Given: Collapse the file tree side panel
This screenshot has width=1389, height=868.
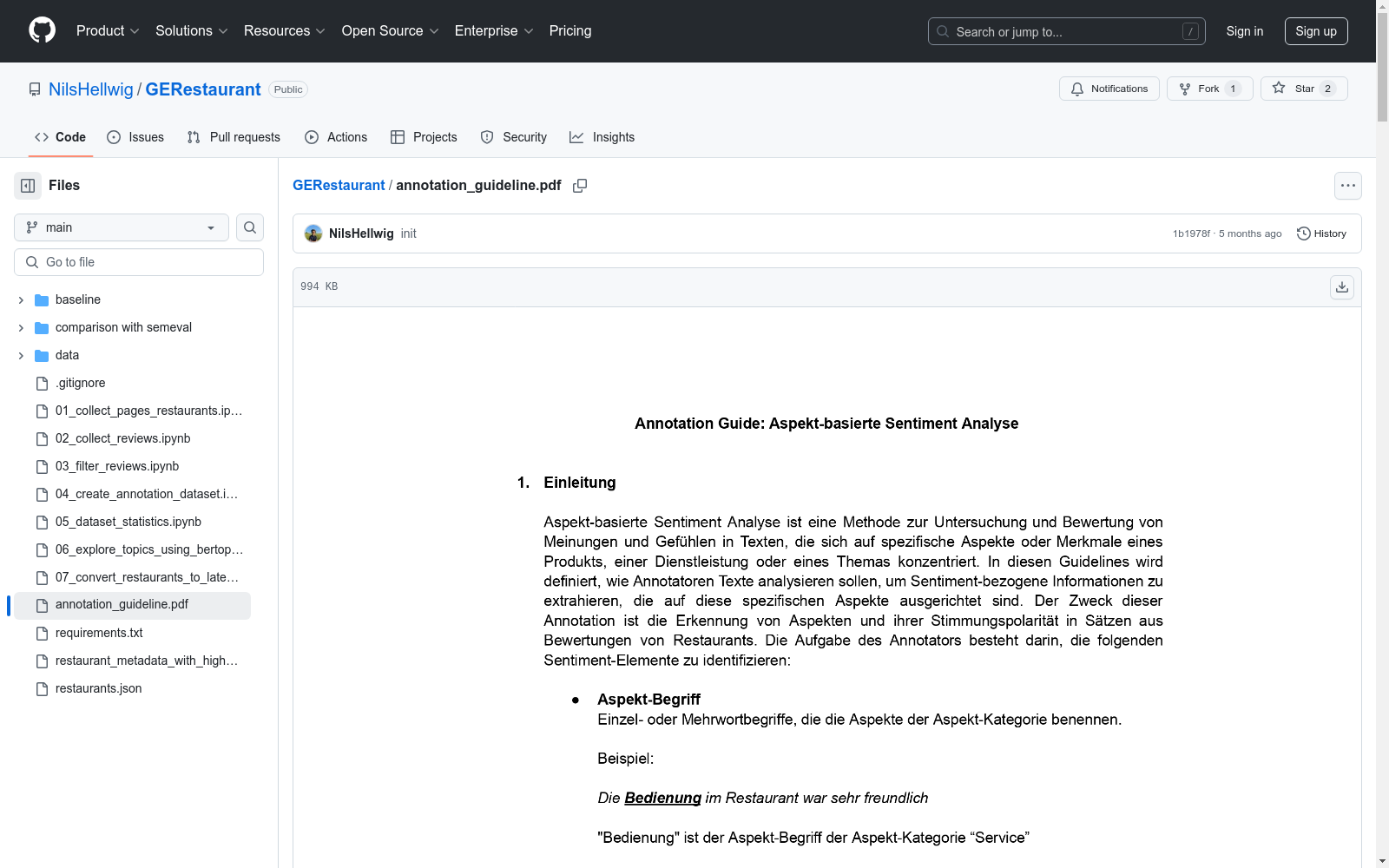Looking at the screenshot, I should (x=28, y=186).
